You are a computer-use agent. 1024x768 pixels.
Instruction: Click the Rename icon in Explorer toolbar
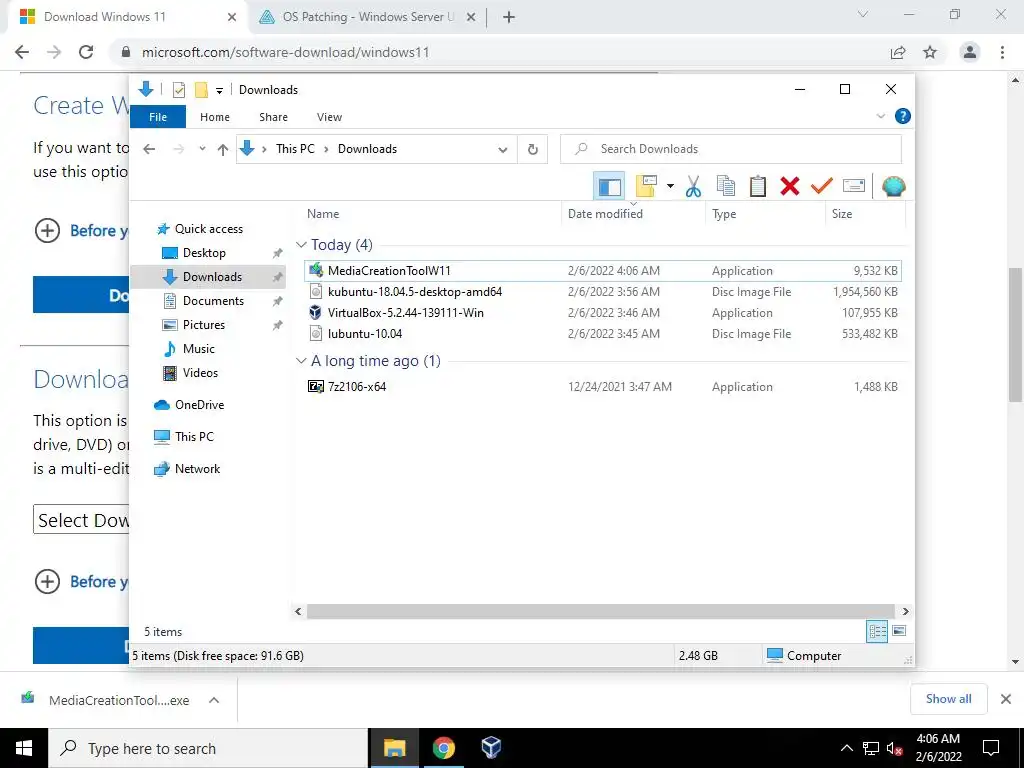pyautogui.click(x=854, y=187)
